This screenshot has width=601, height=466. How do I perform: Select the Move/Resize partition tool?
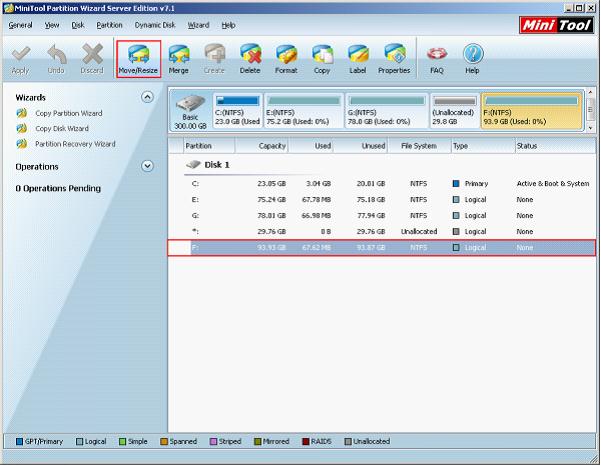click(x=138, y=59)
